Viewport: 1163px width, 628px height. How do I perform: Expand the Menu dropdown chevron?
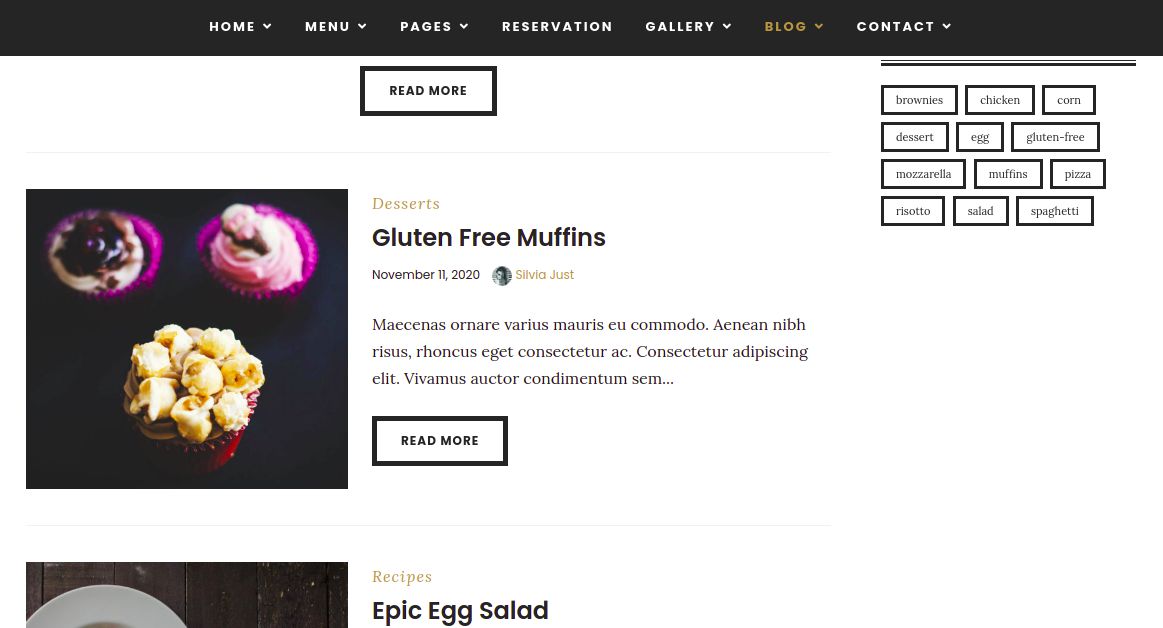point(362,27)
